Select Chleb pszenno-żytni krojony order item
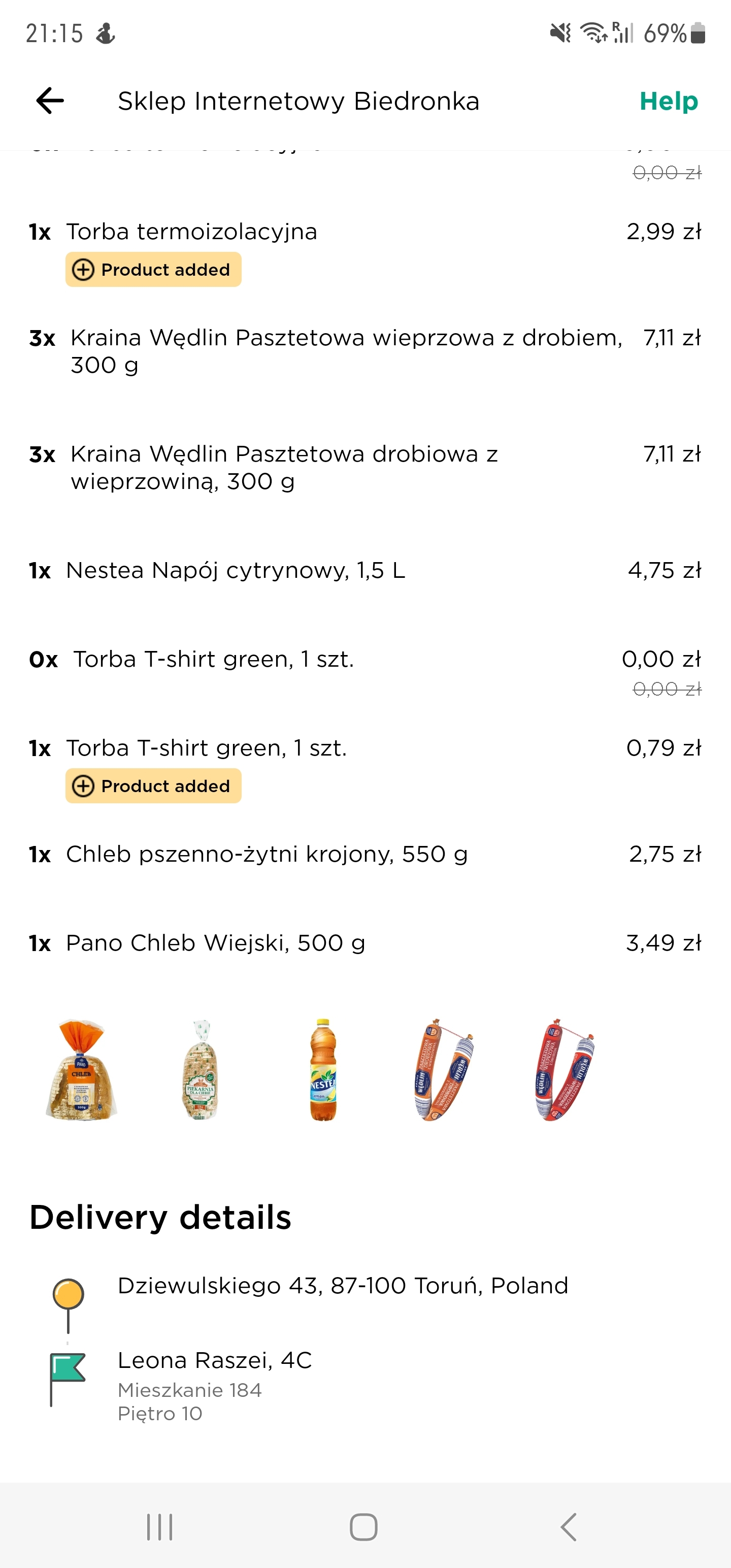 click(267, 854)
